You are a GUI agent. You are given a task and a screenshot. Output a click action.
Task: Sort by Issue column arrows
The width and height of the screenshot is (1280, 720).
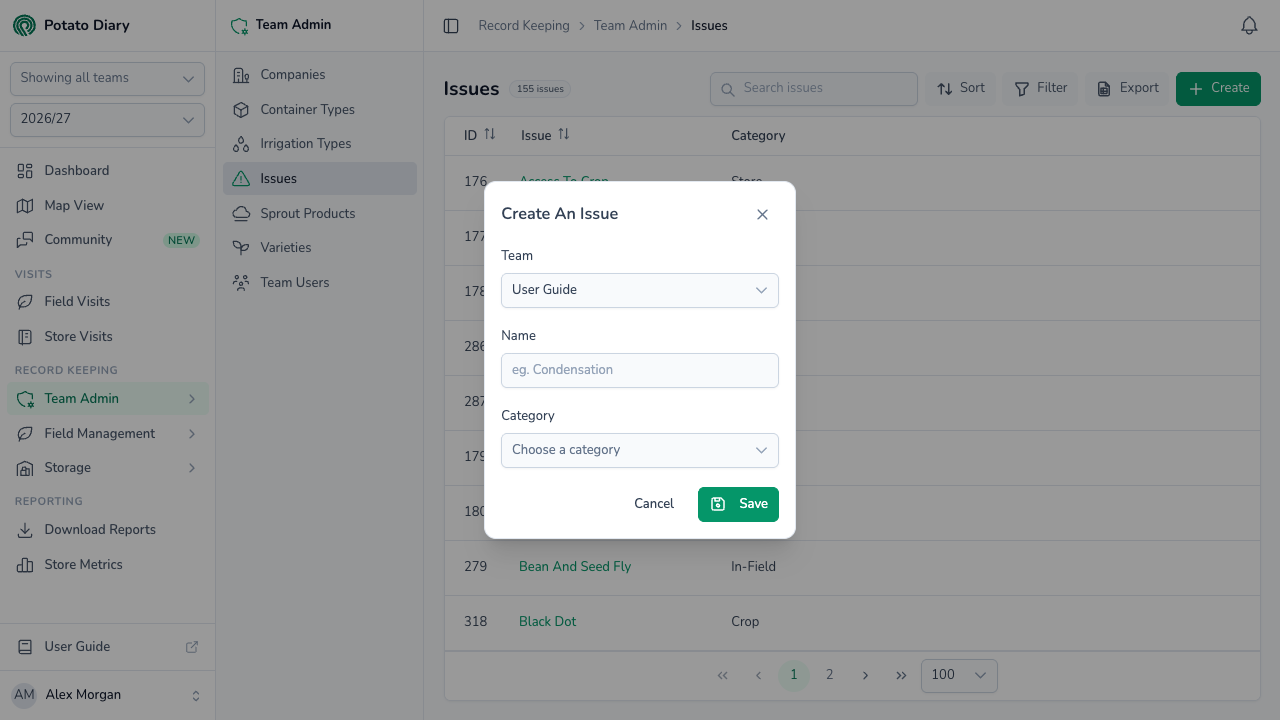(564, 134)
